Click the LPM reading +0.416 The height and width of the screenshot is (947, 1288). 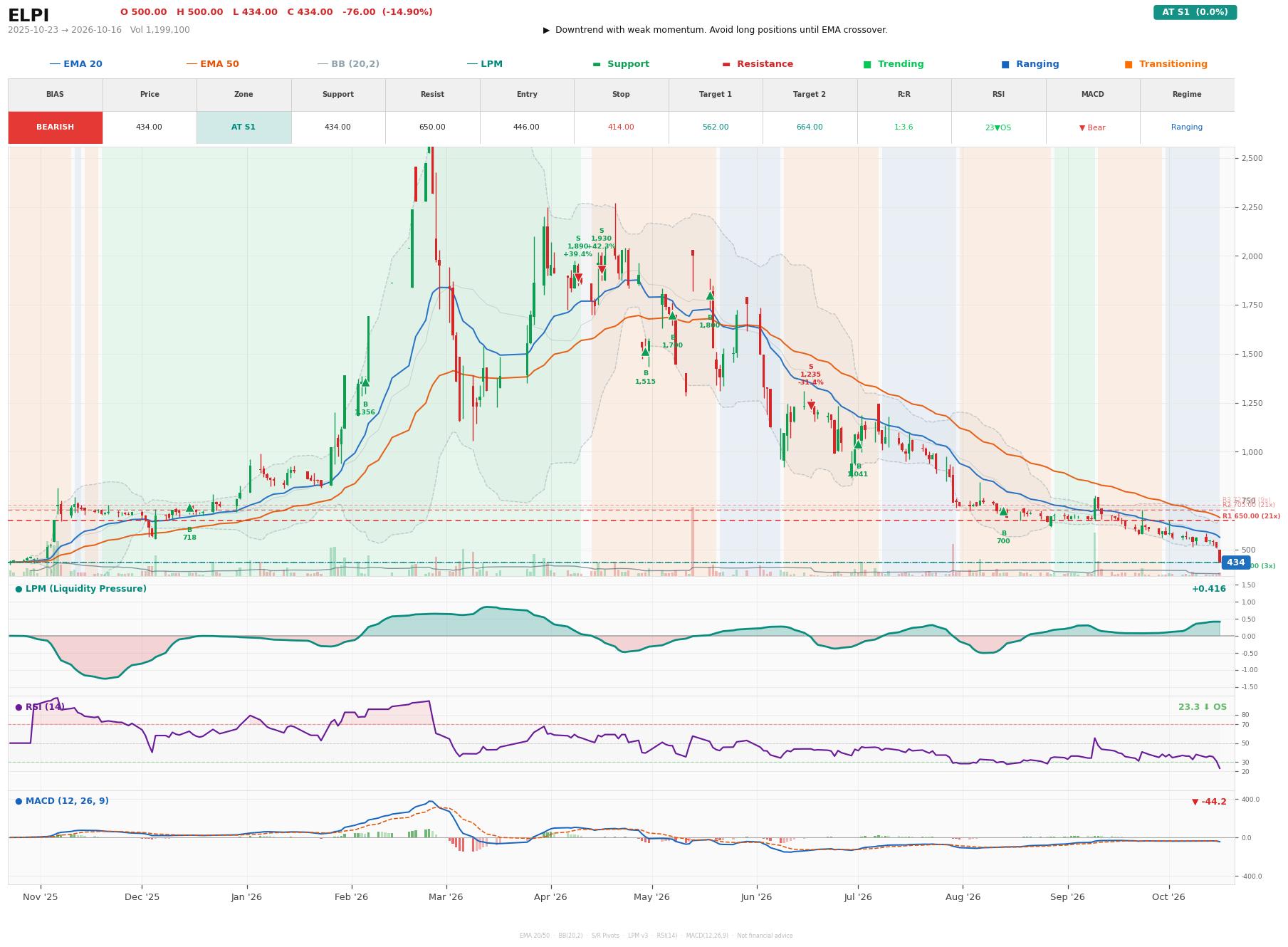point(1209,590)
